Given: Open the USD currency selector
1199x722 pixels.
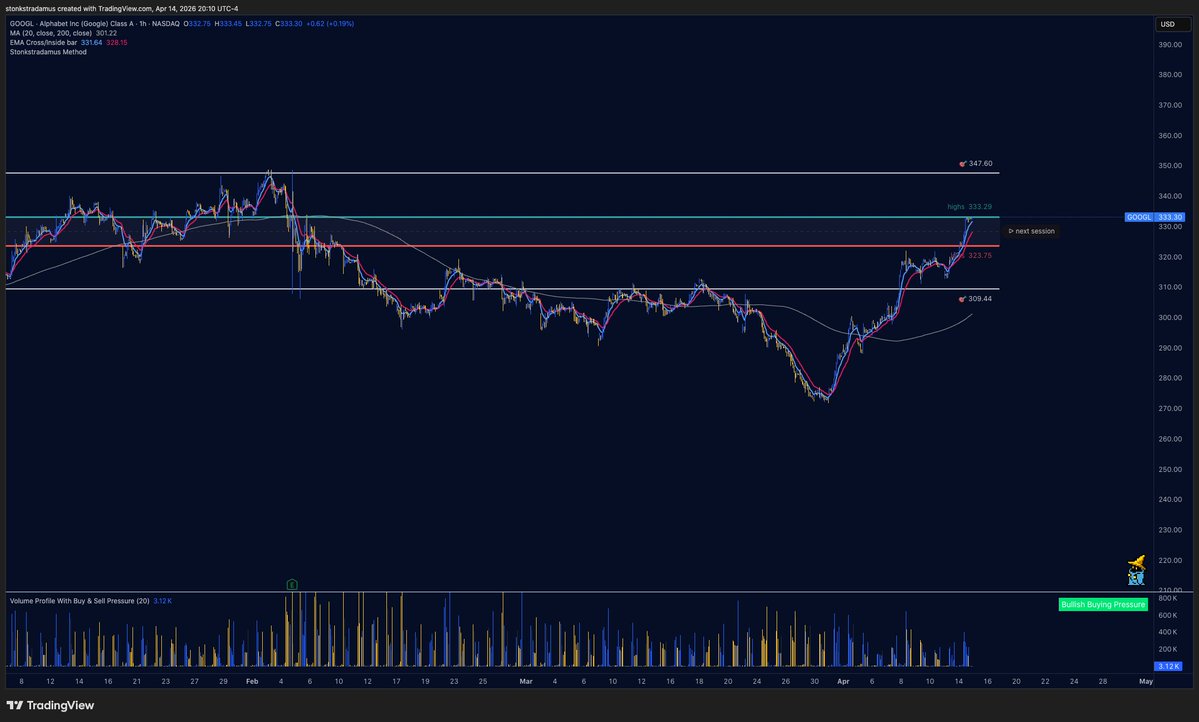Looking at the screenshot, I should tap(1171, 24).
